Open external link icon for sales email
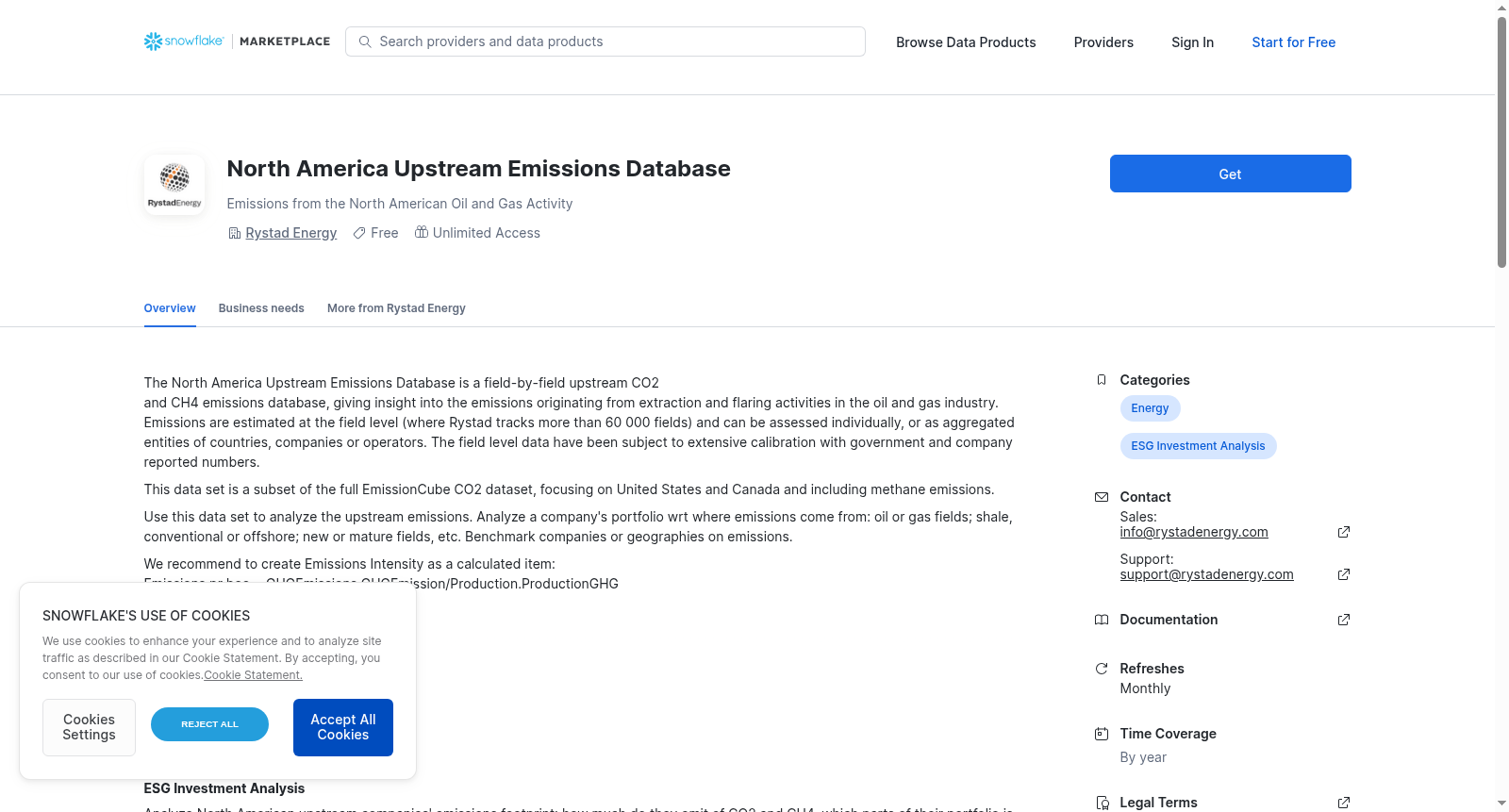 coord(1344,532)
